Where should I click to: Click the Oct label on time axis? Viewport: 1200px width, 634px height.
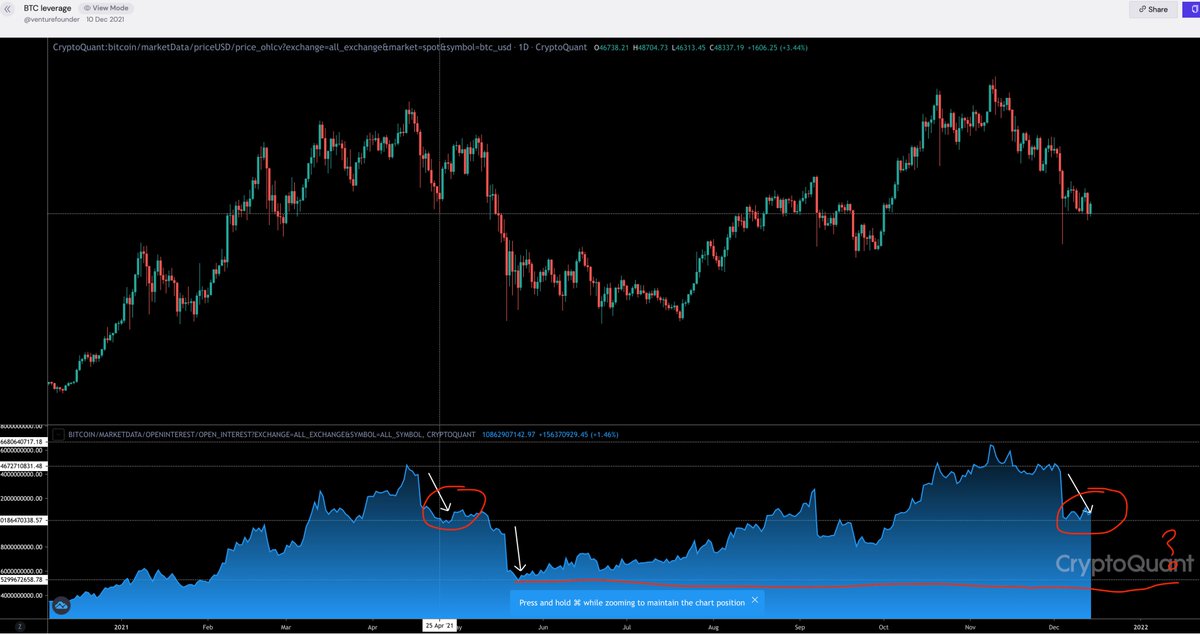[884, 626]
